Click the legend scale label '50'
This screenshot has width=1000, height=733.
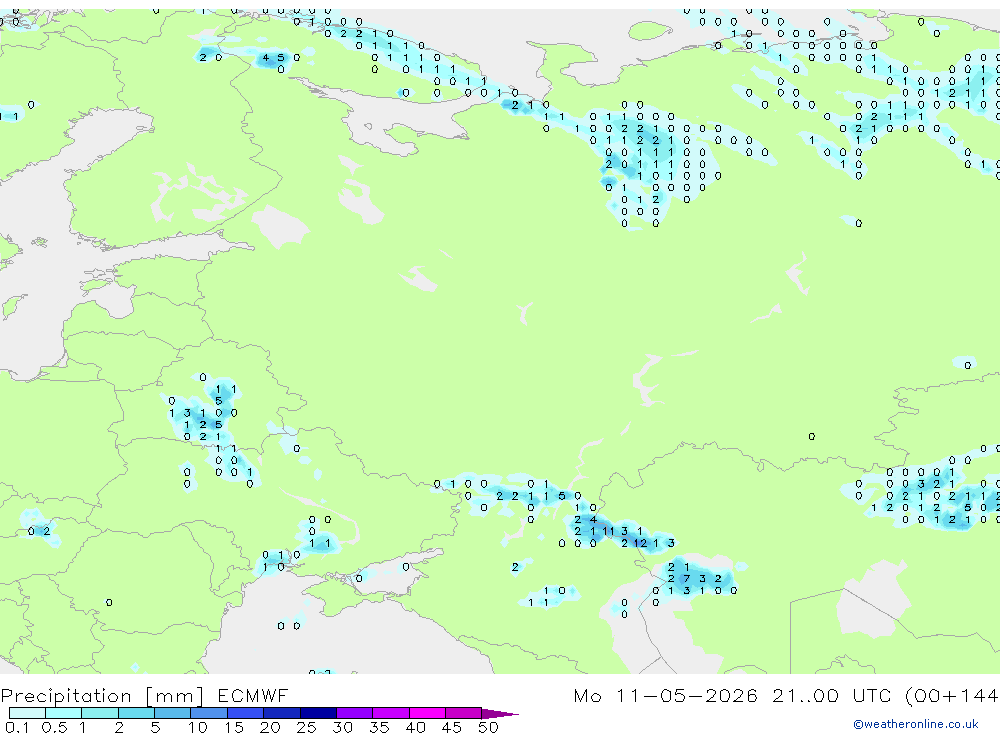488,727
